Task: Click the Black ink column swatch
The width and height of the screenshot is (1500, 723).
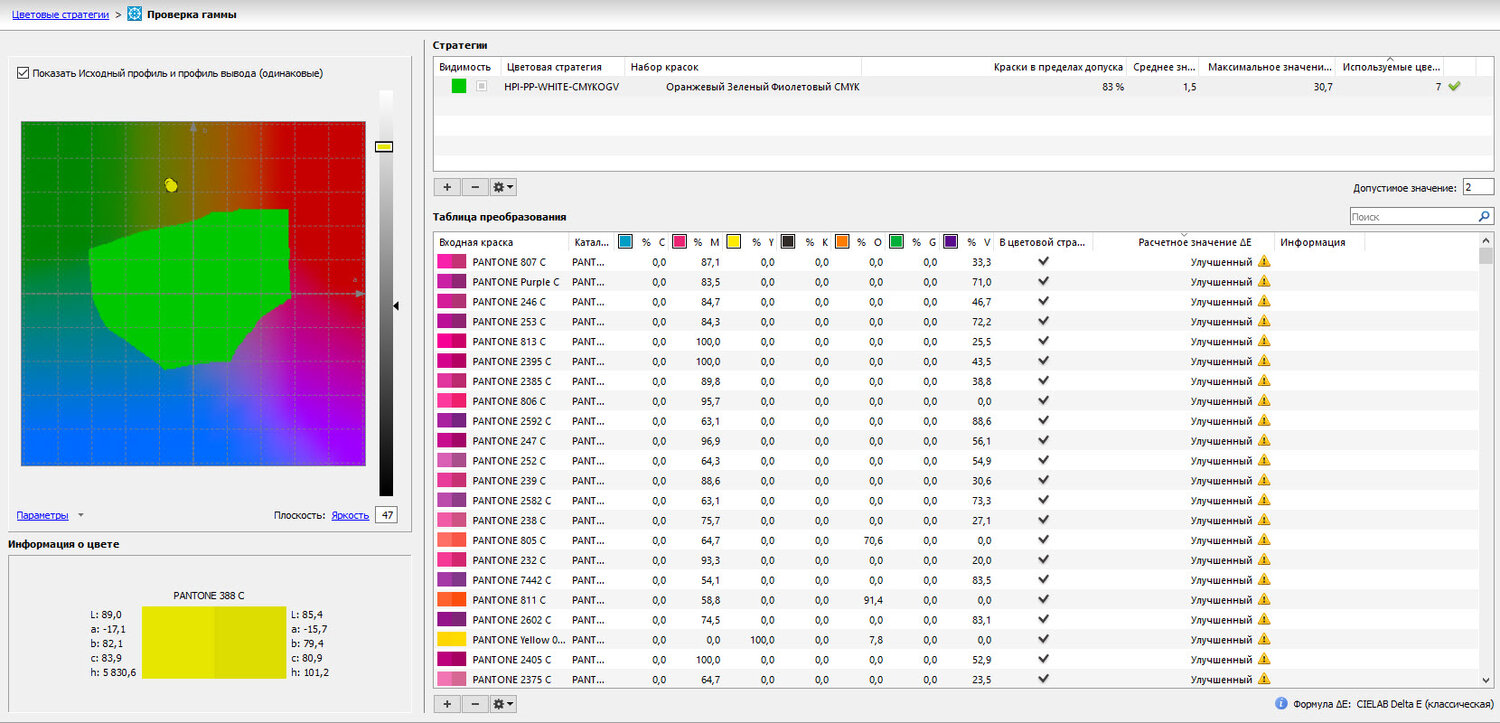Action: (x=788, y=242)
